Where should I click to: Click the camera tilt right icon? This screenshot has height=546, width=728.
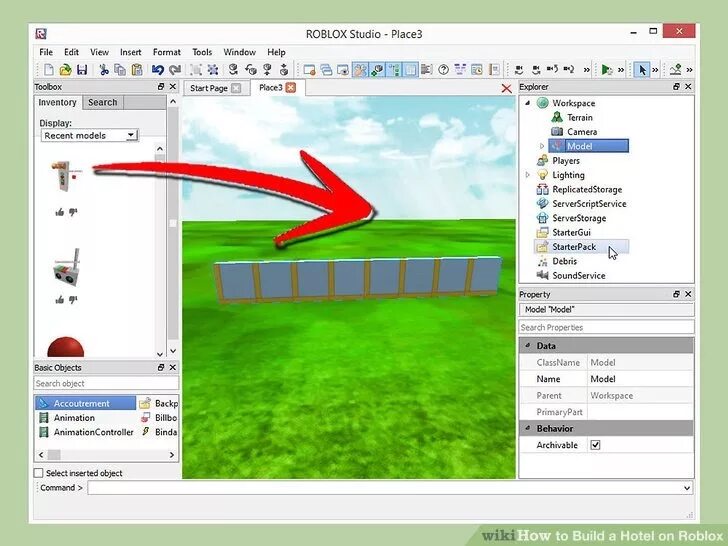(x=569, y=70)
